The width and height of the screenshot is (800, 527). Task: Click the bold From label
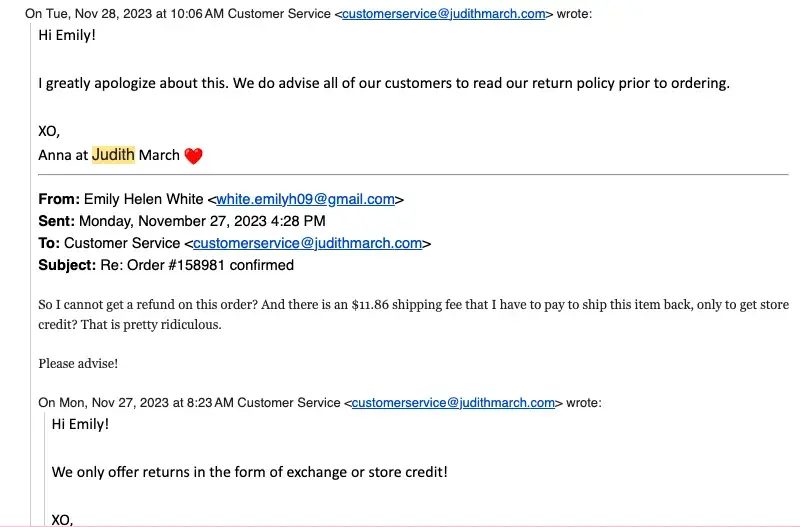click(58, 199)
